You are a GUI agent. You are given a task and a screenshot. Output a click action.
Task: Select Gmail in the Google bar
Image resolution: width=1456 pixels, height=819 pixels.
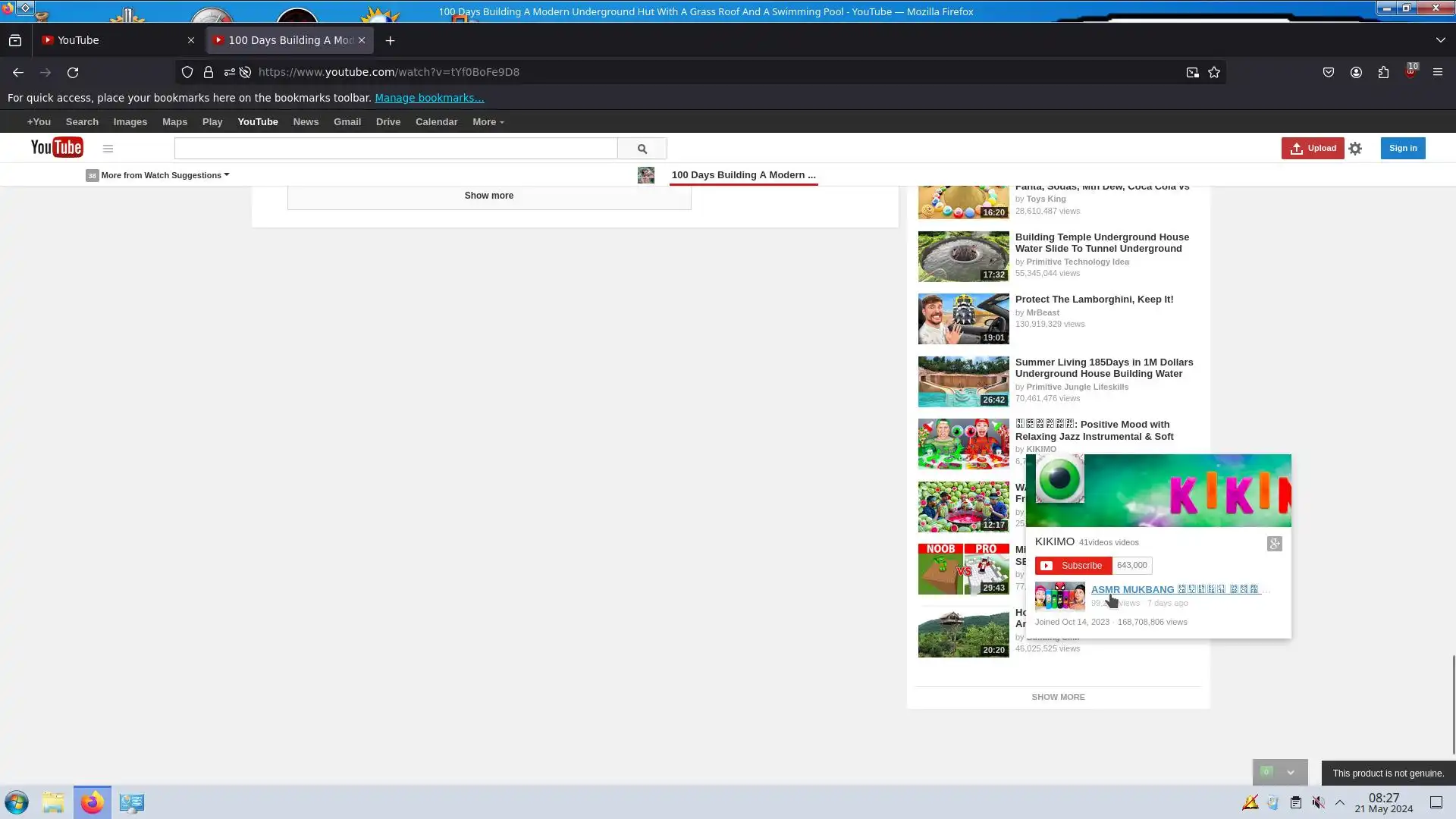(x=347, y=122)
